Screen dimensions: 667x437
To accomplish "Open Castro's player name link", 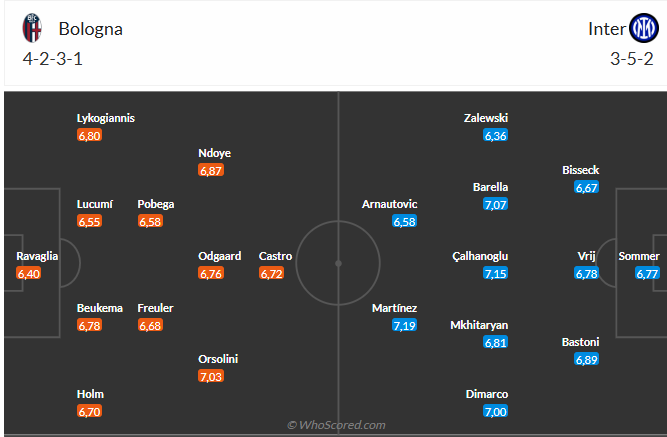I will click(276, 256).
